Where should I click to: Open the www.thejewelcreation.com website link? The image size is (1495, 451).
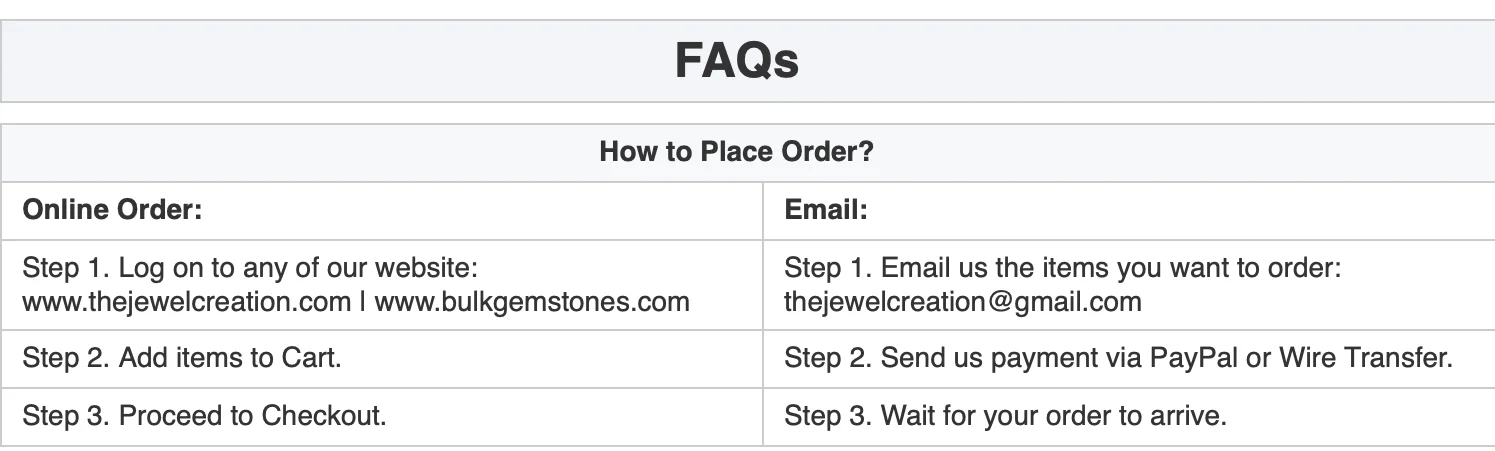(x=186, y=301)
